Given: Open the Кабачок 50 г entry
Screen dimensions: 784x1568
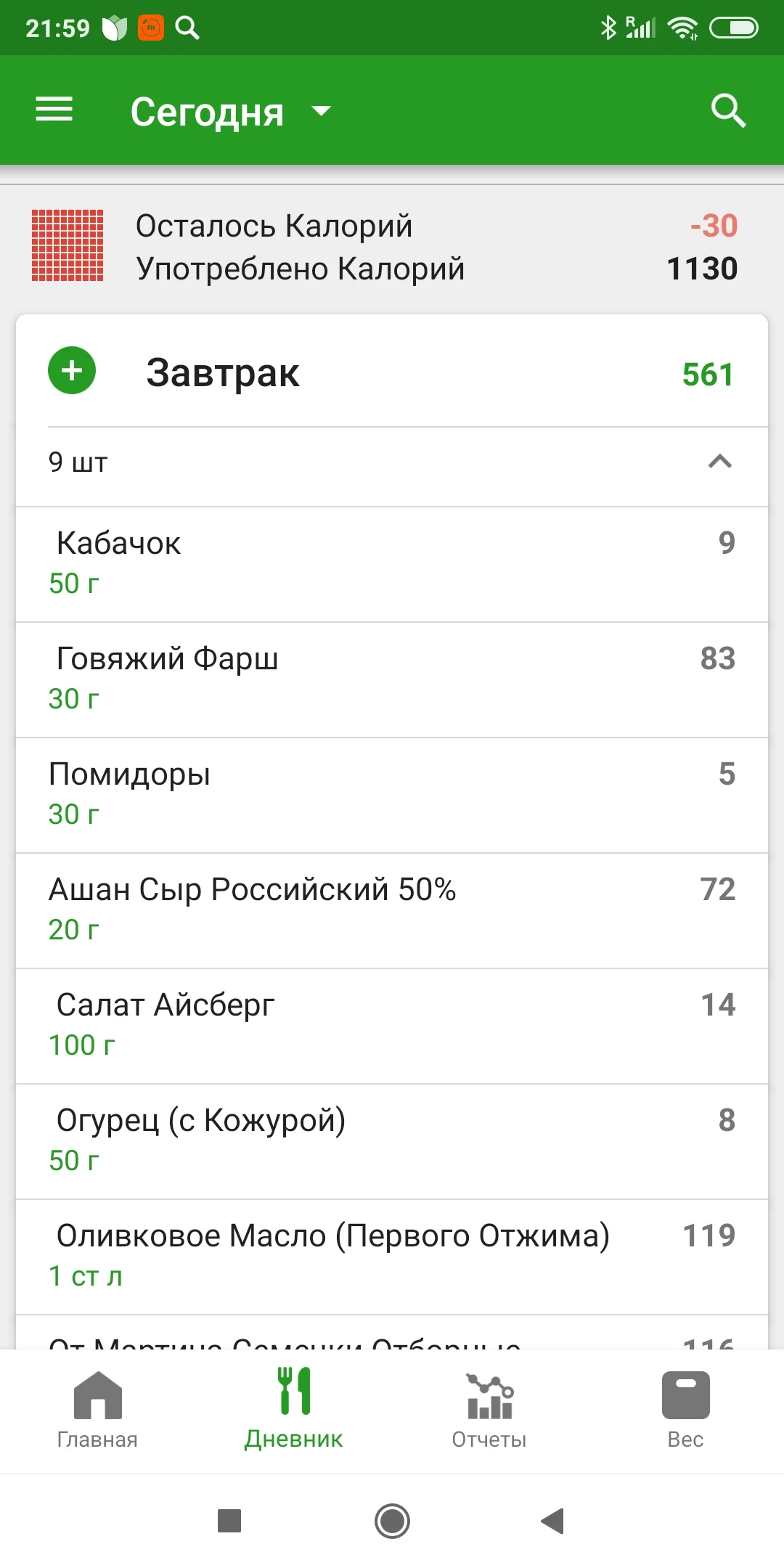Looking at the screenshot, I should pyautogui.click(x=392, y=563).
